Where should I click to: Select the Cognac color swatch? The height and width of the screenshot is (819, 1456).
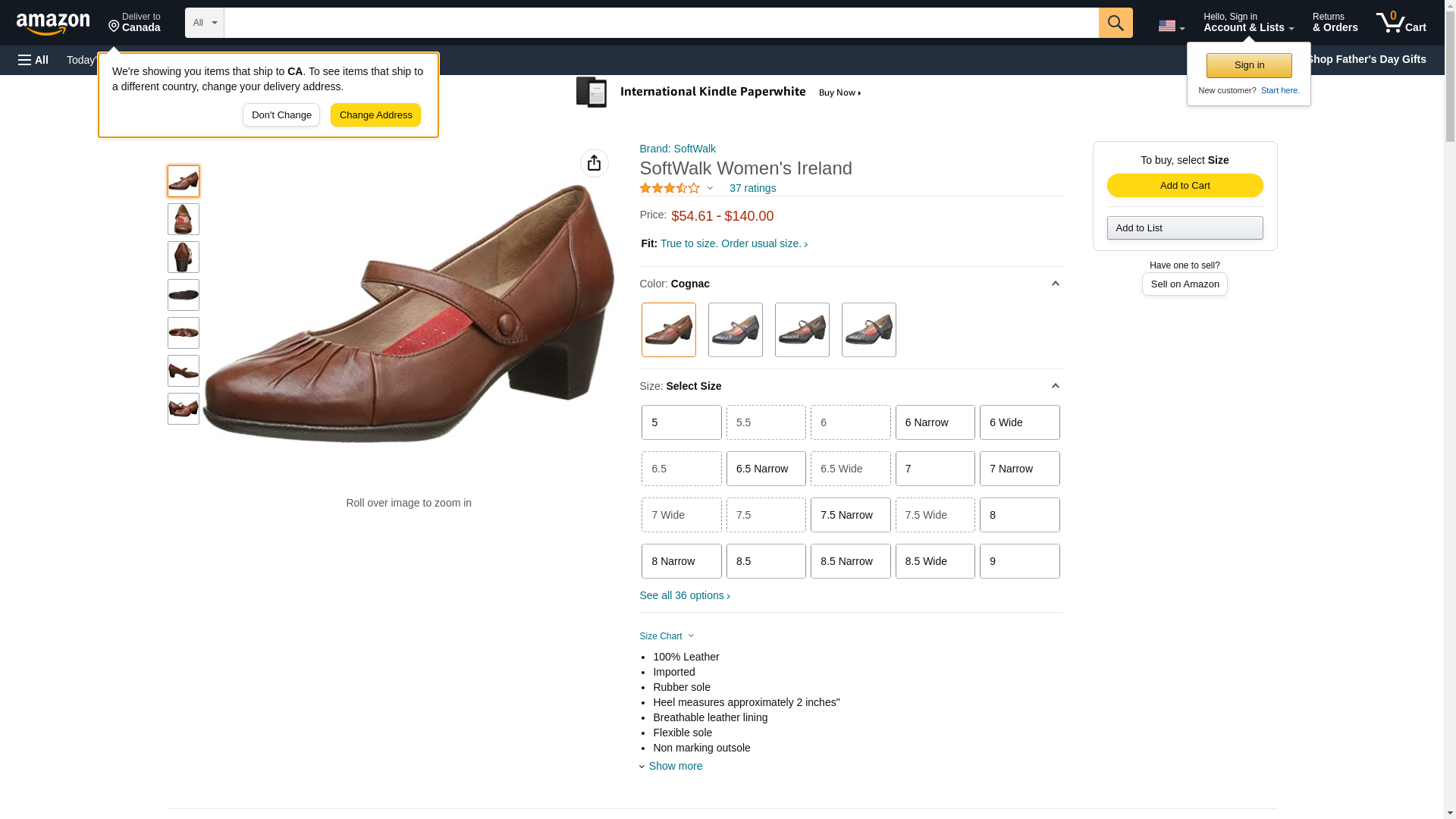click(668, 330)
